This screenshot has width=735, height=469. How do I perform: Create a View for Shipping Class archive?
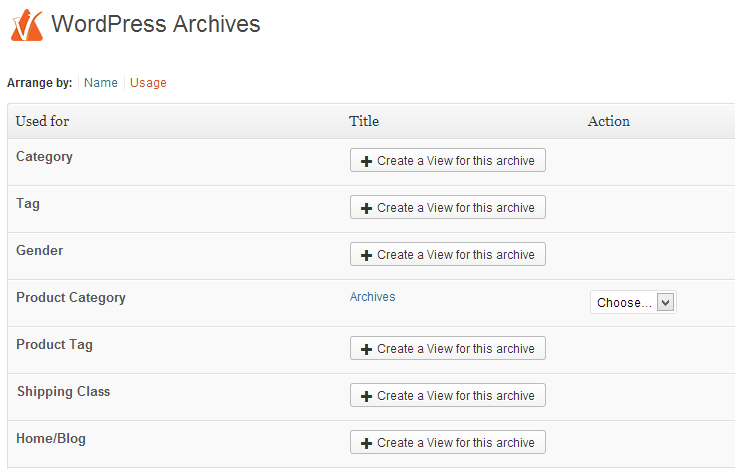pos(448,395)
